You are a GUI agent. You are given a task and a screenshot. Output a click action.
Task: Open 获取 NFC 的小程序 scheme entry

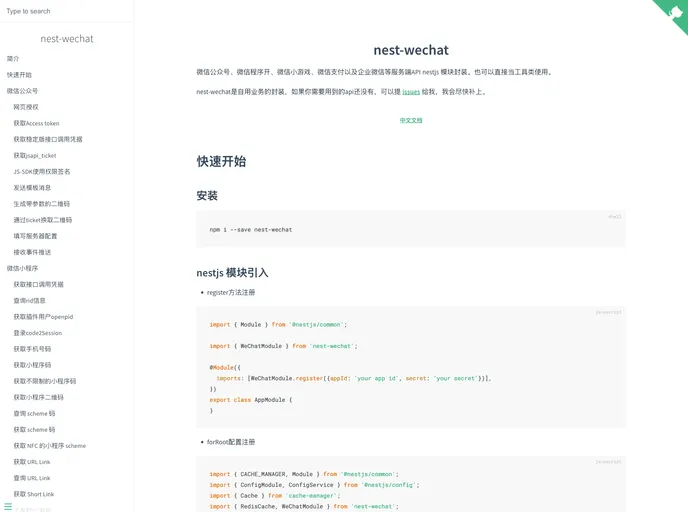click(50, 446)
